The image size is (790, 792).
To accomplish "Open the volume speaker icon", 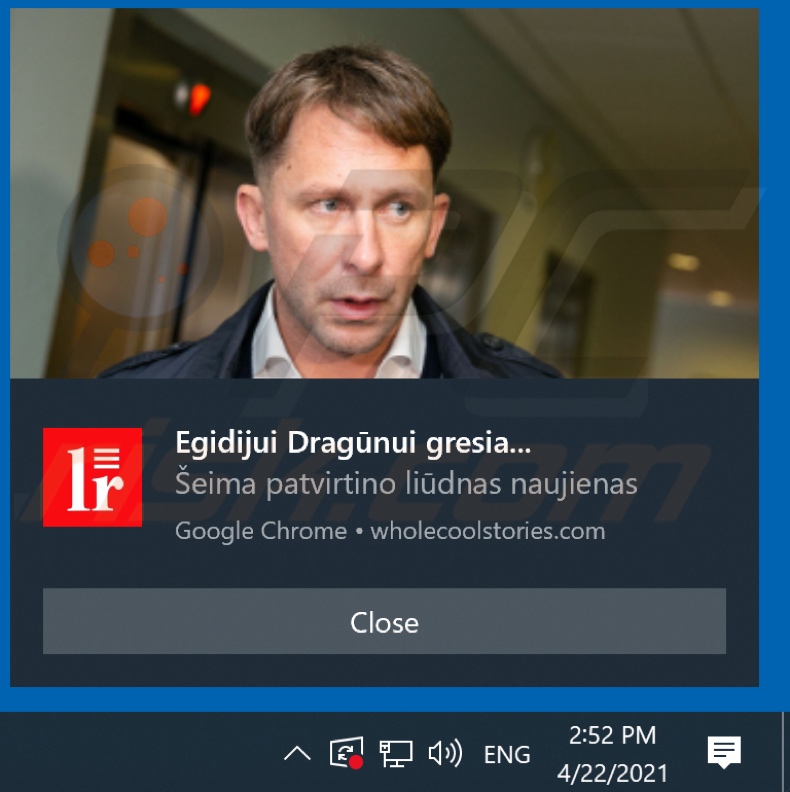I will (x=445, y=753).
